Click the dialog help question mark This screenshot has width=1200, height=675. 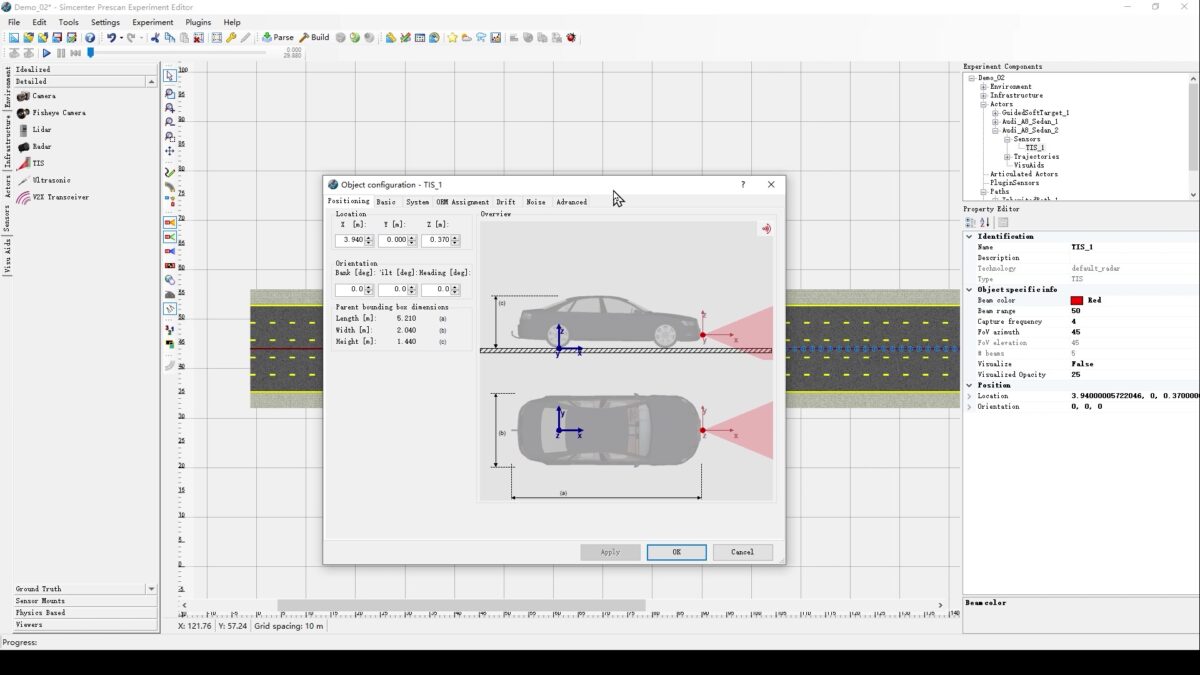[743, 185]
